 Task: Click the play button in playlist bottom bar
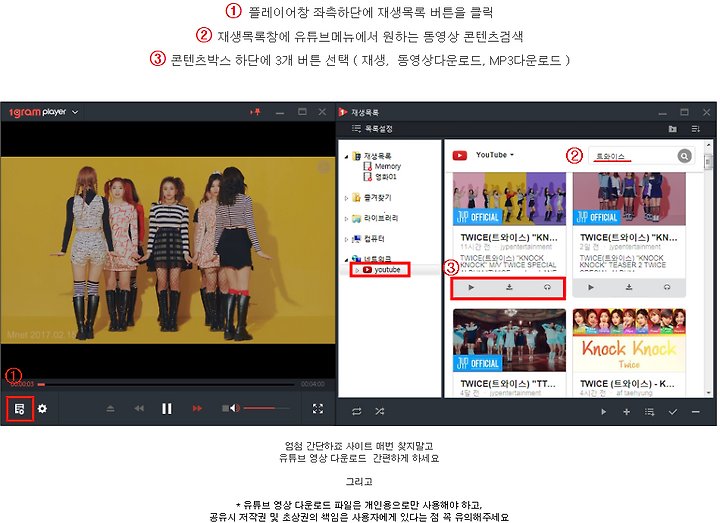pos(604,412)
